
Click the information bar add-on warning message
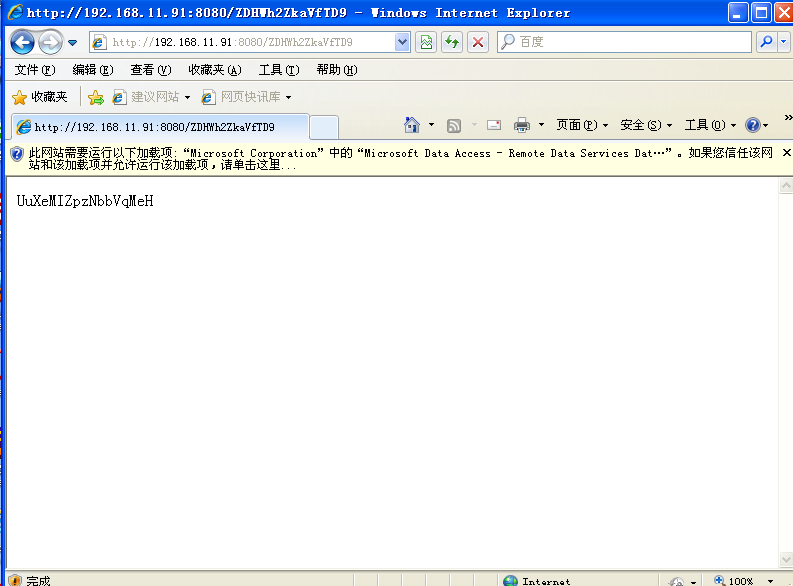point(401,159)
